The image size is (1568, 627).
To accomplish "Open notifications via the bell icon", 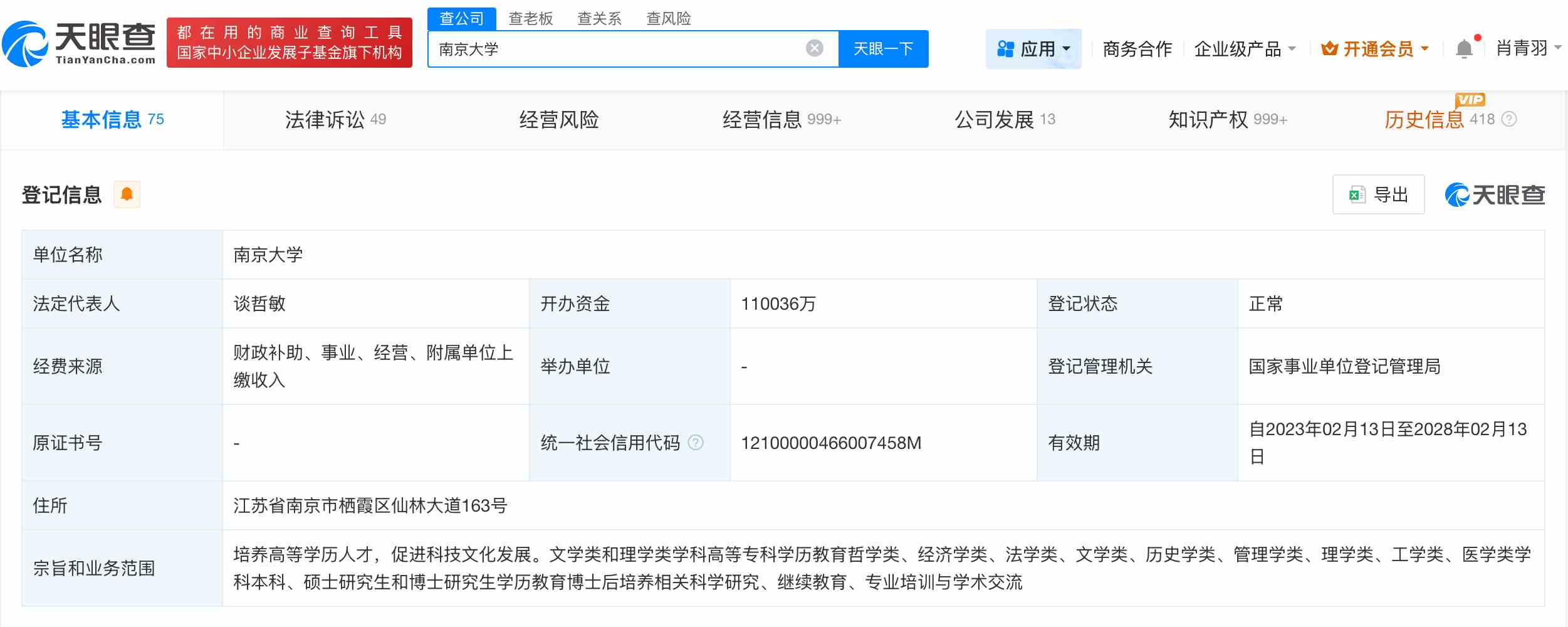I will 1465,48.
